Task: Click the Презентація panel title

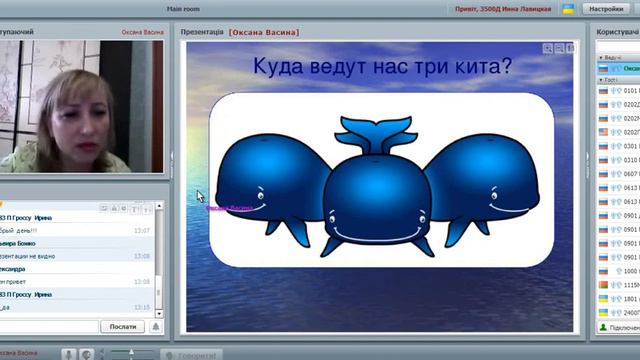Action: point(202,32)
